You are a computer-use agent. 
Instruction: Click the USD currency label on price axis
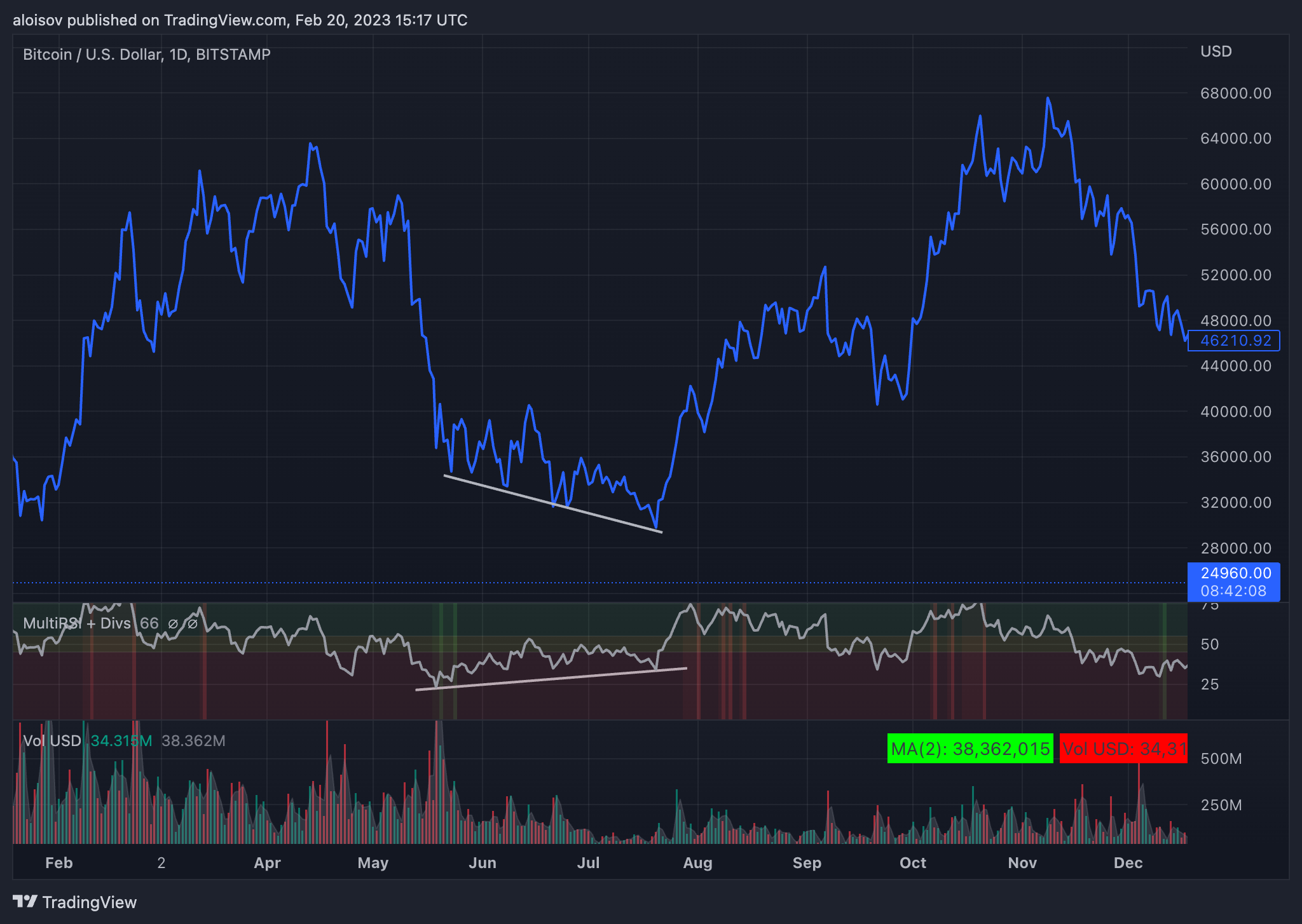(1216, 51)
